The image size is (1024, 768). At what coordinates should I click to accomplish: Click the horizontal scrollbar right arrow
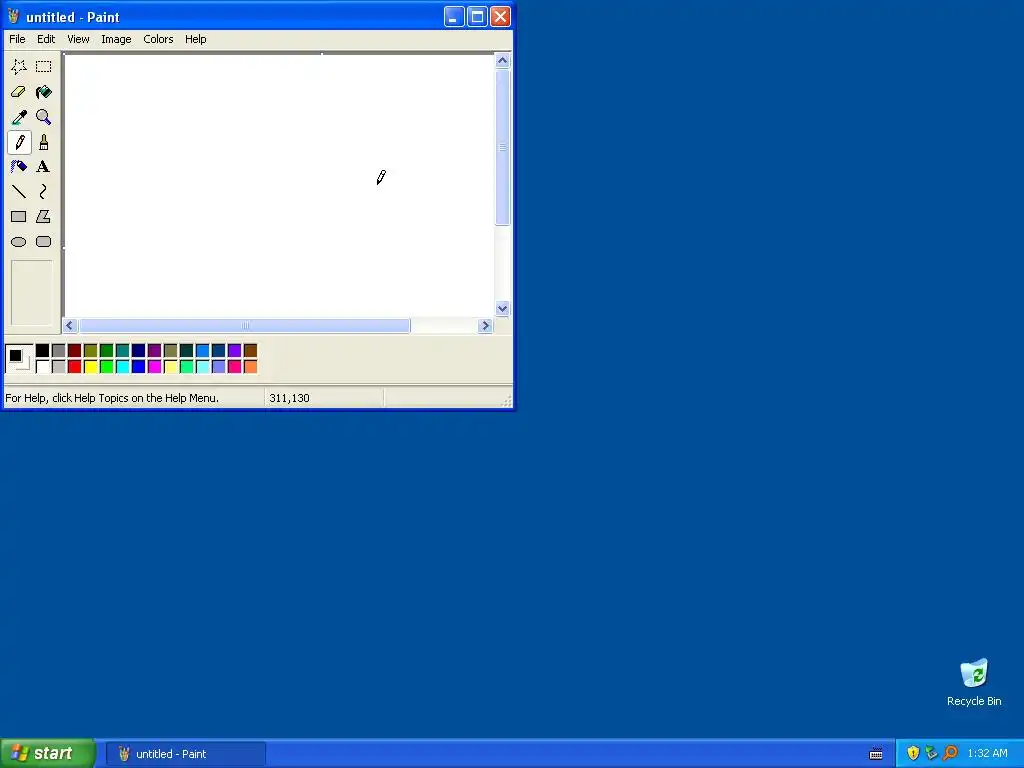[485, 325]
